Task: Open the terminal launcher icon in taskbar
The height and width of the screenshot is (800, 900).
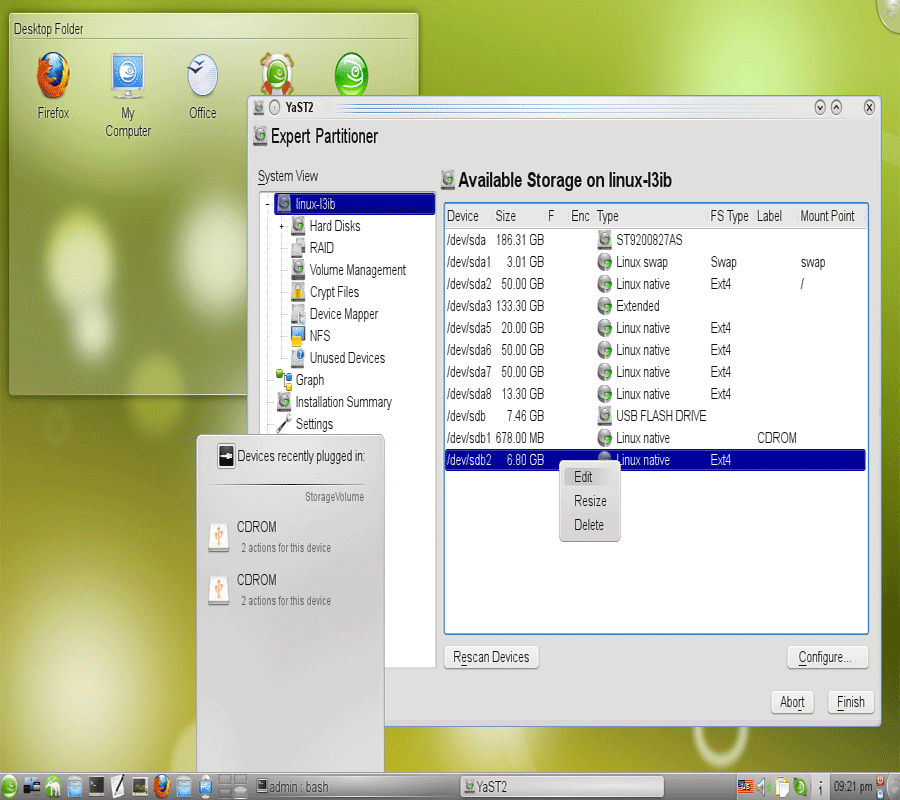Action: [x=96, y=787]
